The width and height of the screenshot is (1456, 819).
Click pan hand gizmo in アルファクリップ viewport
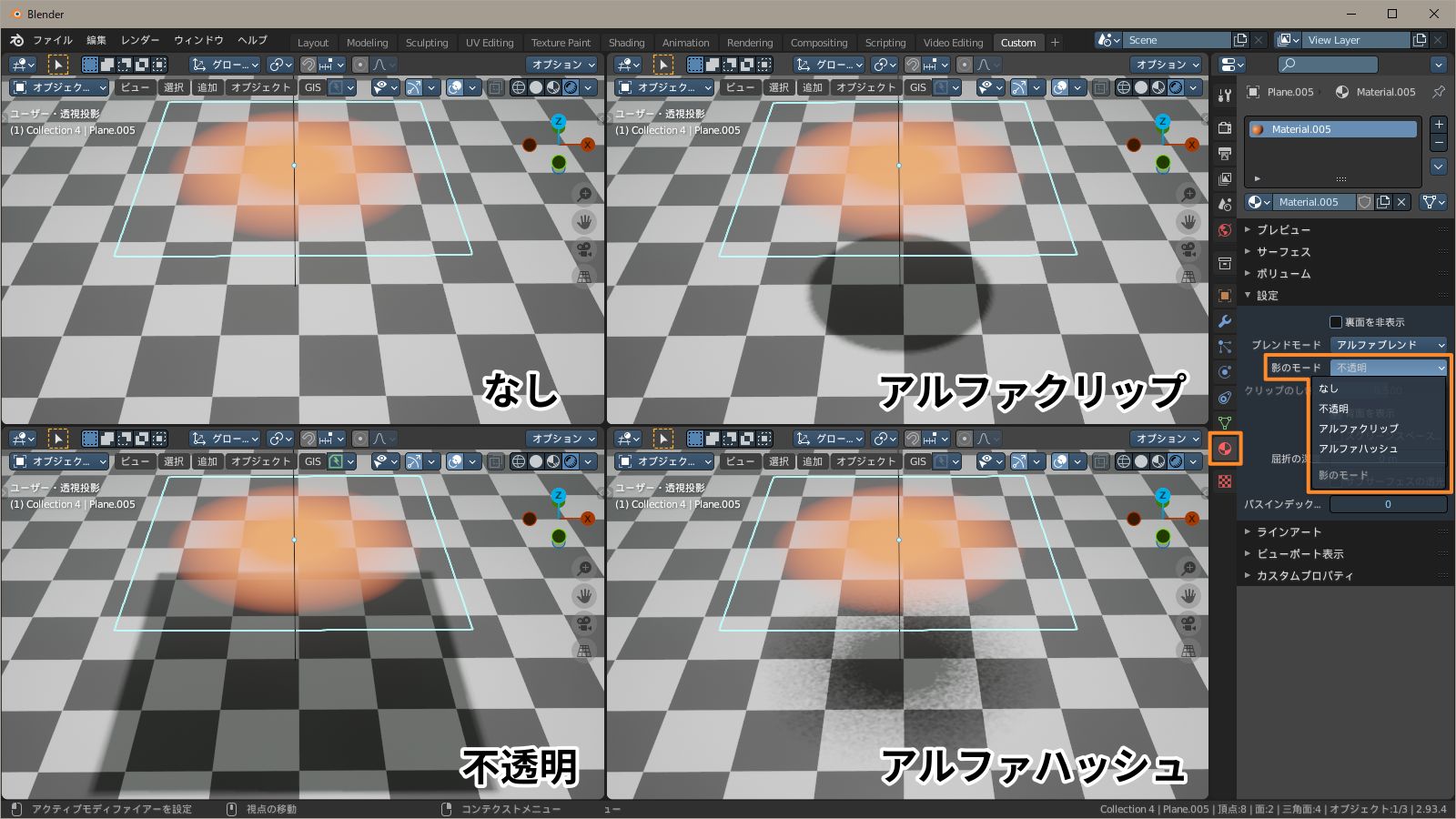pyautogui.click(x=1188, y=222)
